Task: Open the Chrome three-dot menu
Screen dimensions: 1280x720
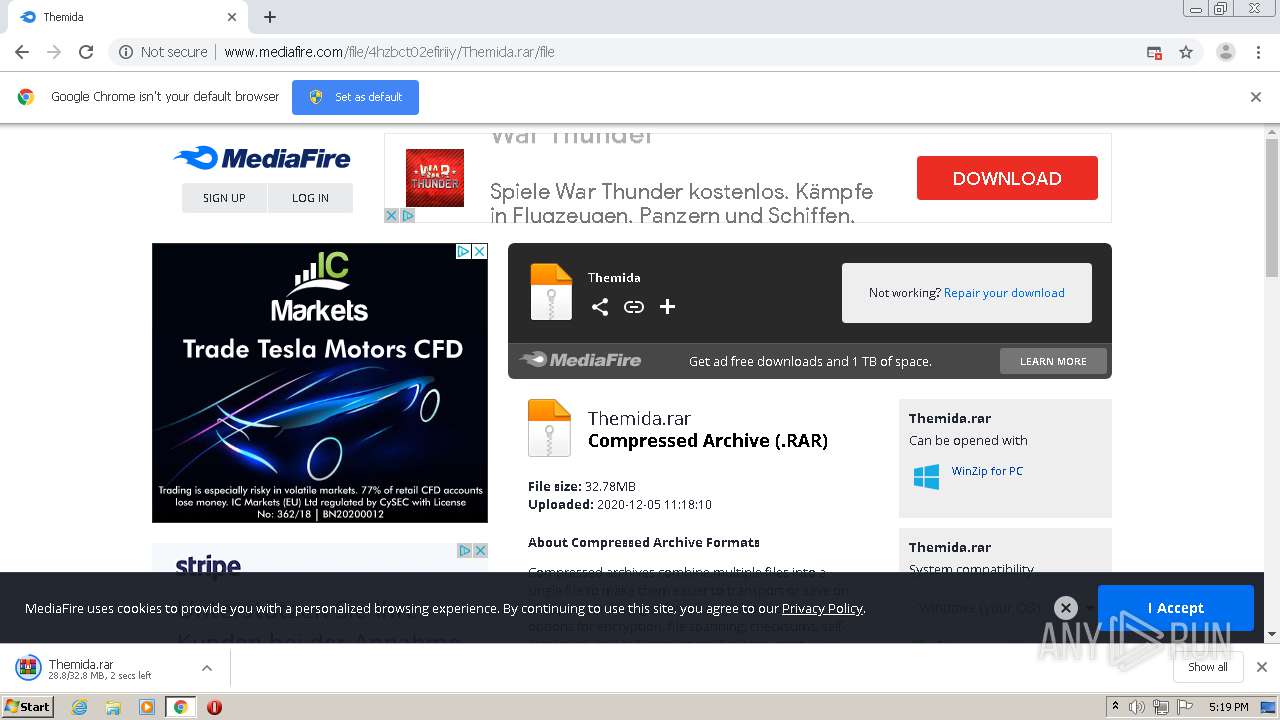Action: (x=1258, y=52)
